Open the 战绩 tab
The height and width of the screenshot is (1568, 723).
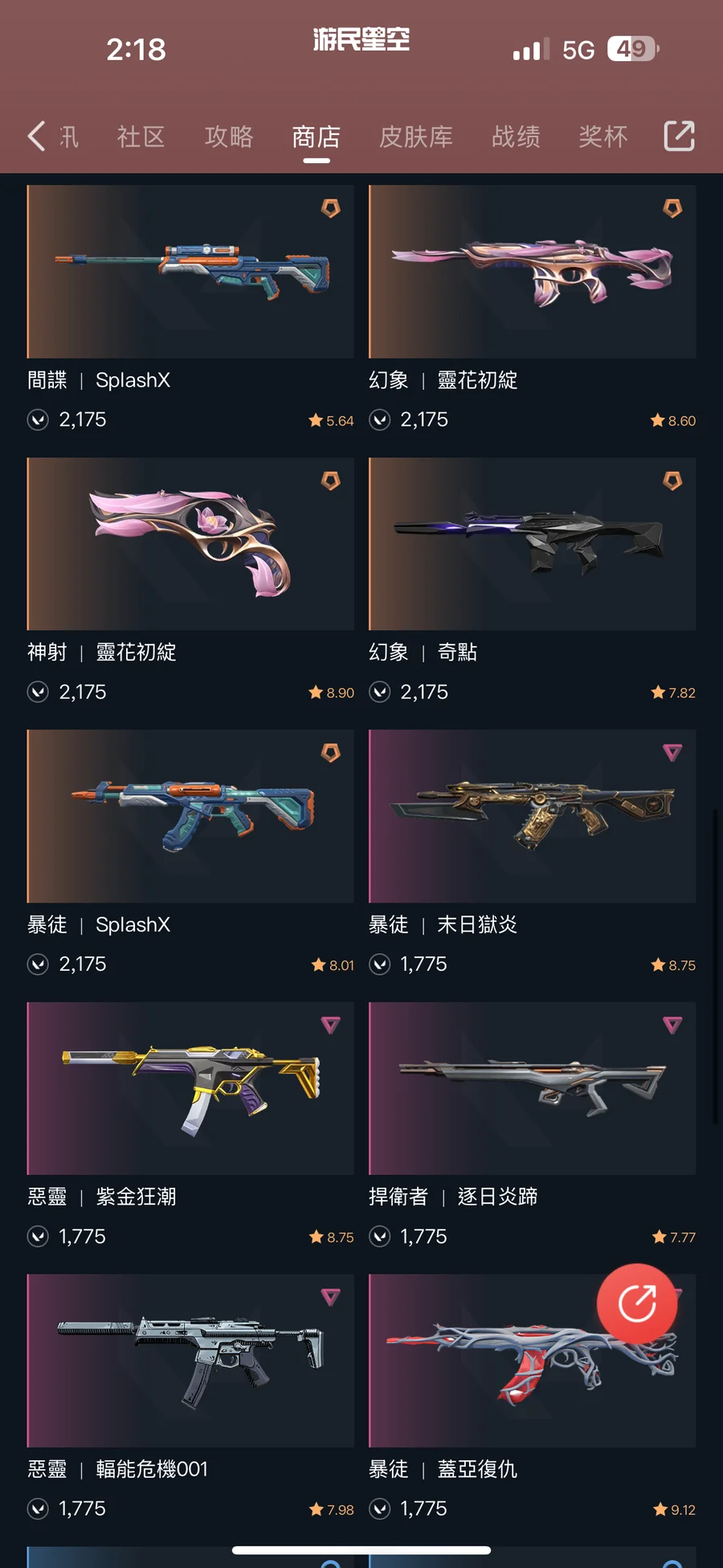[516, 137]
